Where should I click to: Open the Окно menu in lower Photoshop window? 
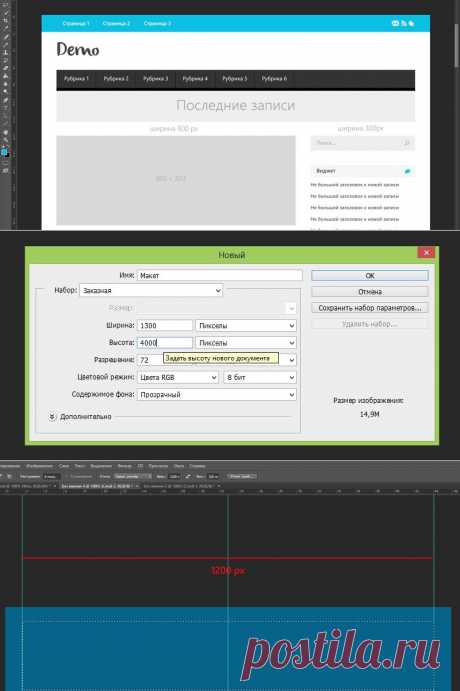coord(179,466)
